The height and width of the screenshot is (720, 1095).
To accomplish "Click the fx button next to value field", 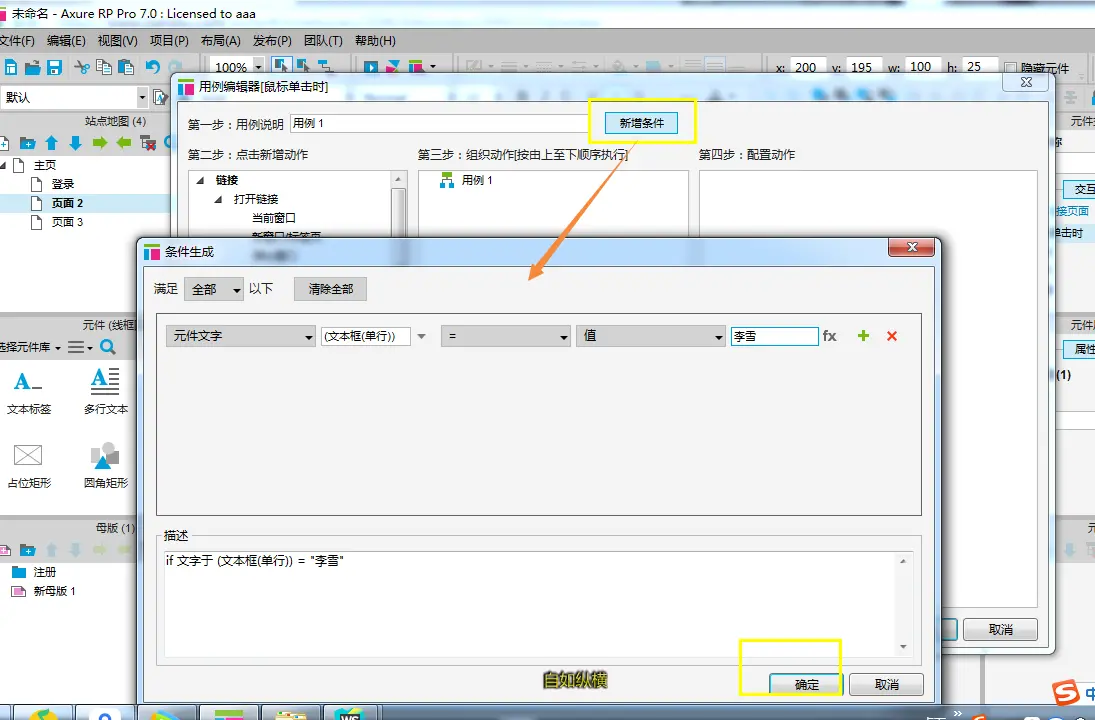I will pos(829,336).
